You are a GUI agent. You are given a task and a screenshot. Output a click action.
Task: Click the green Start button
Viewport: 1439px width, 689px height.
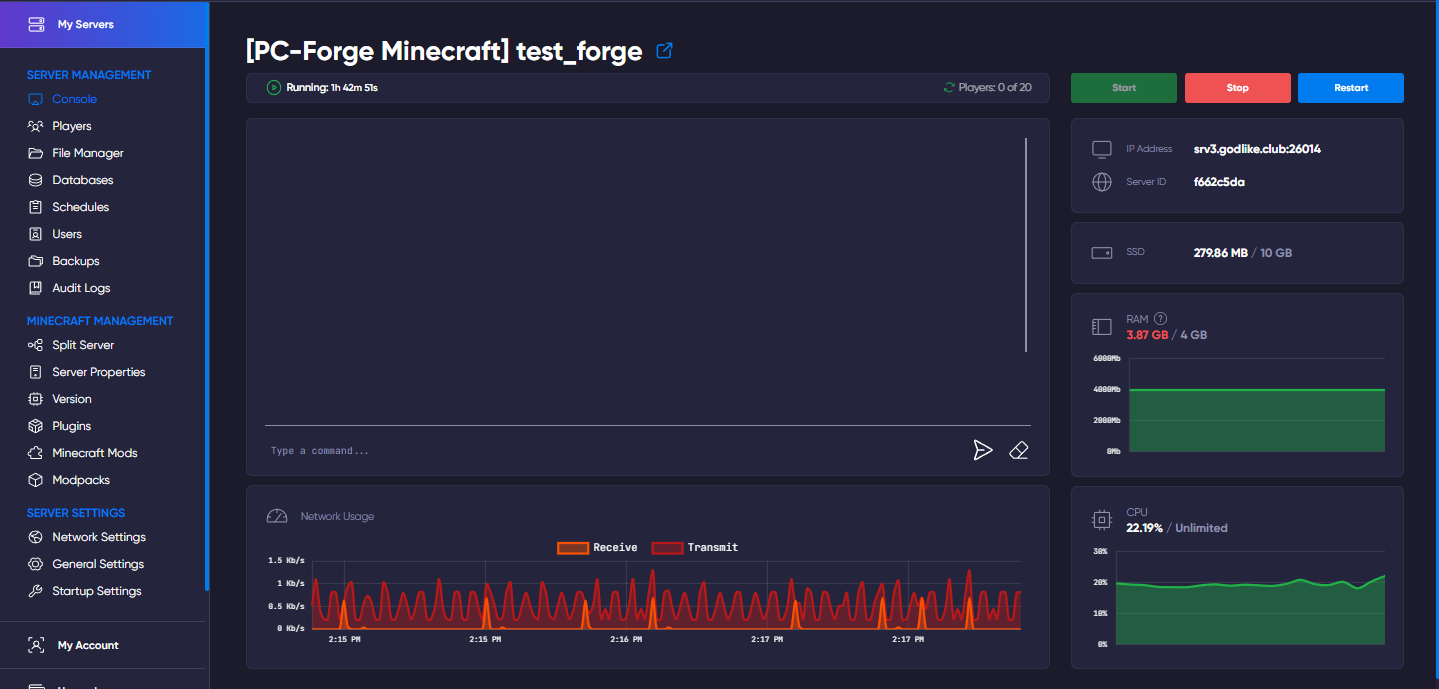click(1123, 88)
